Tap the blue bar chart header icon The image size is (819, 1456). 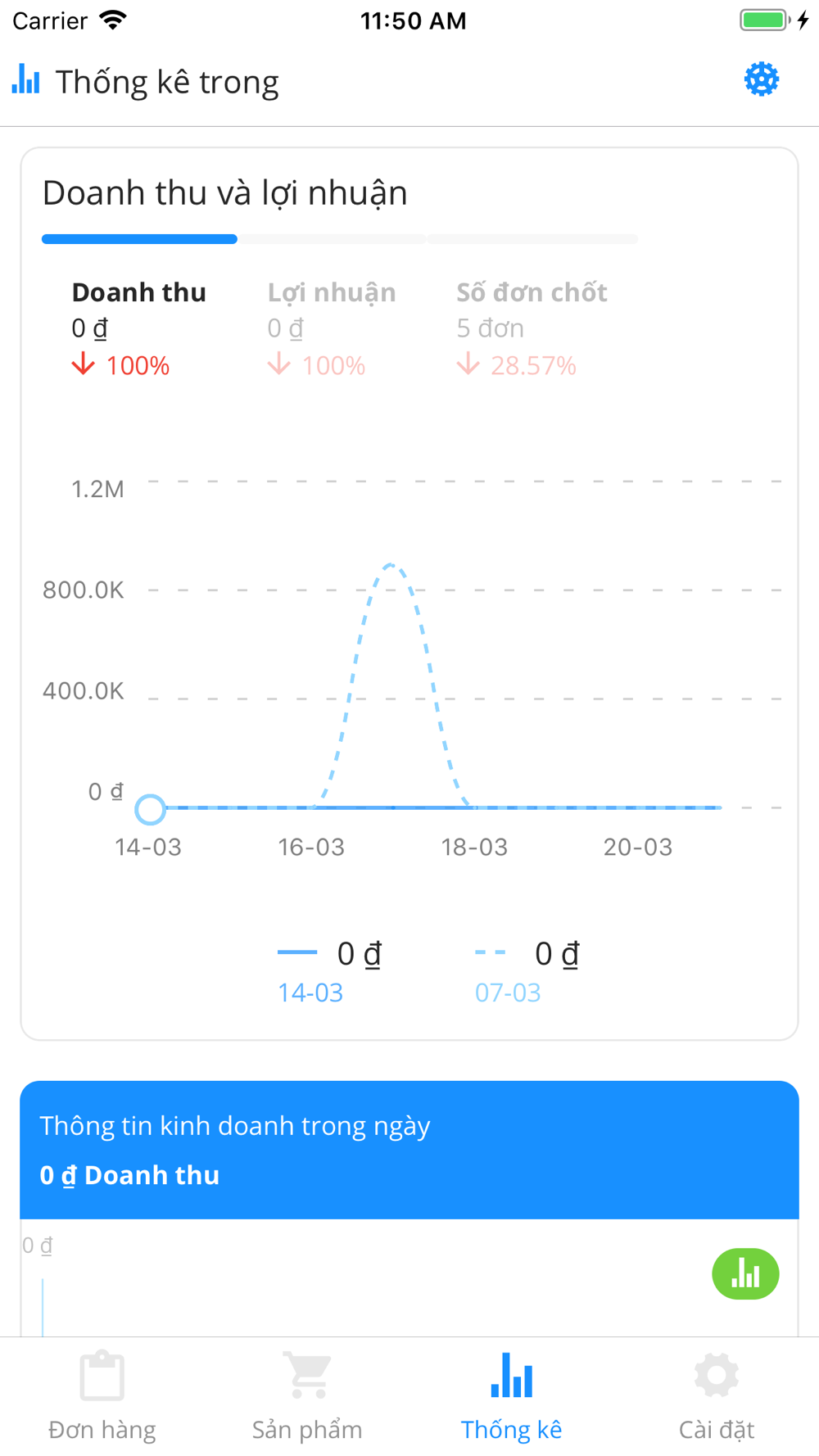[x=26, y=79]
